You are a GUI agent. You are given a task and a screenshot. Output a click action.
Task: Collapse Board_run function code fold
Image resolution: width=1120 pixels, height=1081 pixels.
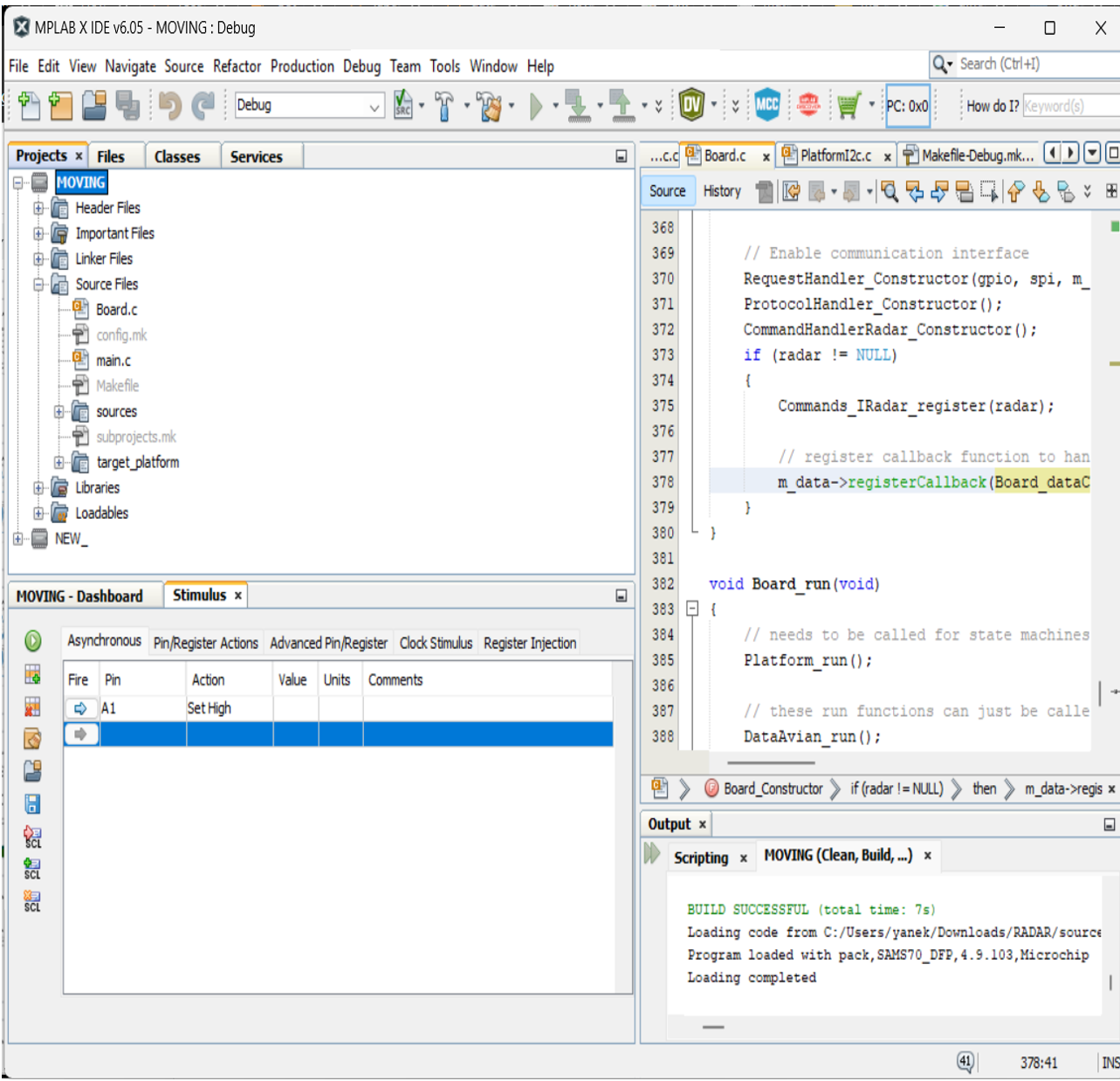coord(692,609)
